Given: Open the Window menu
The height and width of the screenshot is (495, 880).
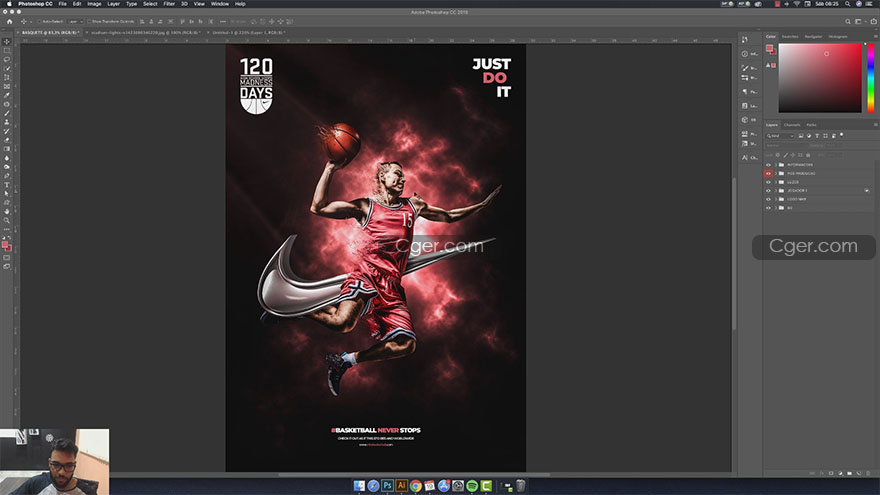Looking at the screenshot, I should click(219, 3).
